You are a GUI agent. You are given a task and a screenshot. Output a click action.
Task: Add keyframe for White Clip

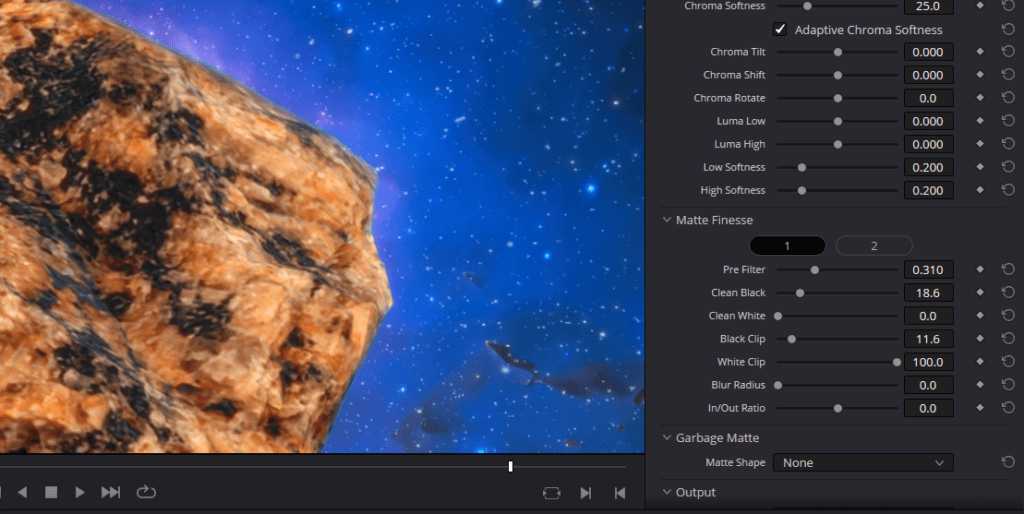[980, 361]
